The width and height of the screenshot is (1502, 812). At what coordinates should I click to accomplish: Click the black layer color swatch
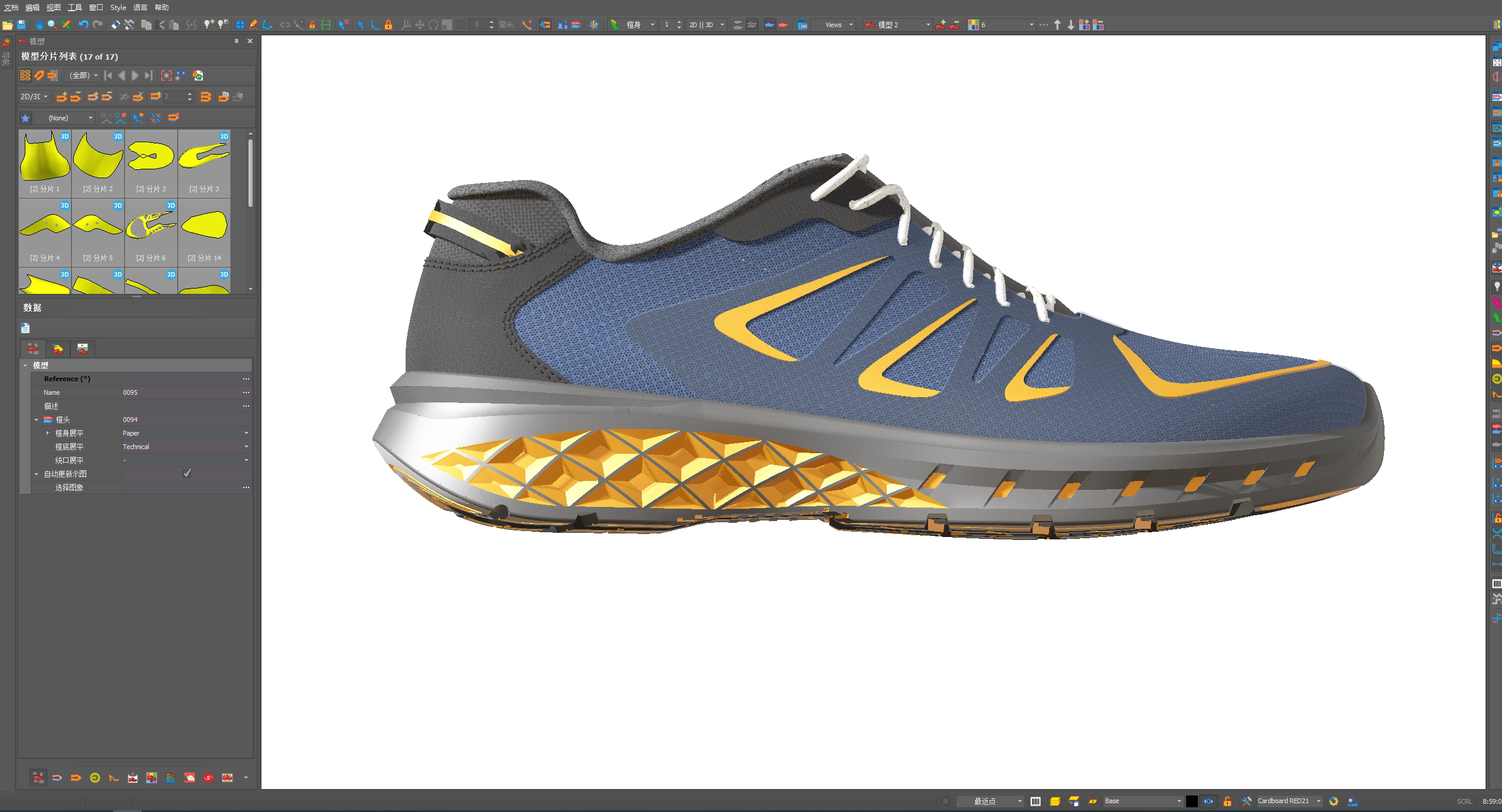coord(1191,801)
